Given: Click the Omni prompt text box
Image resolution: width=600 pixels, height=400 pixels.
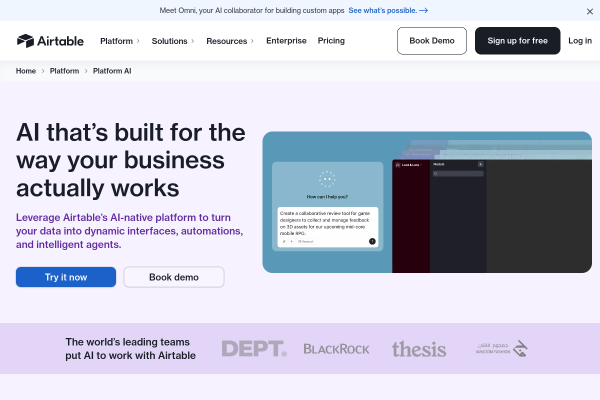Looking at the screenshot, I should [x=328, y=227].
